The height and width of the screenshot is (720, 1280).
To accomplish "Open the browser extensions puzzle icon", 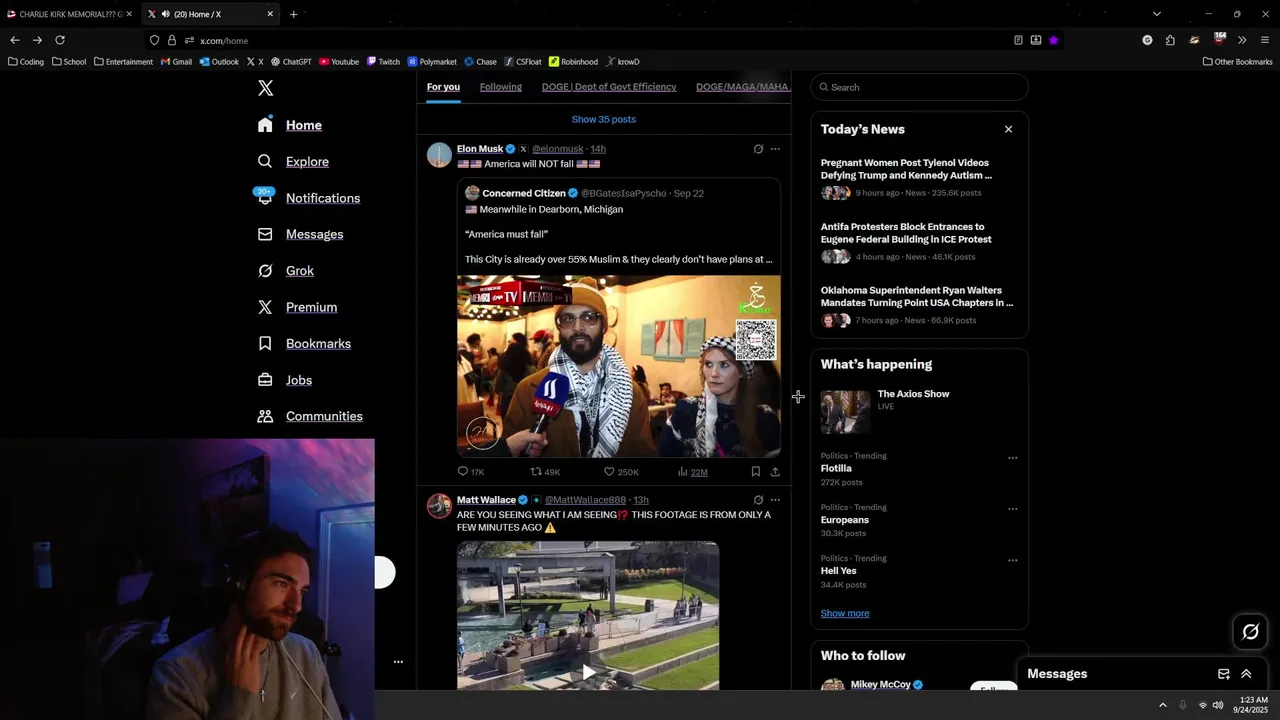I will coord(1170,40).
